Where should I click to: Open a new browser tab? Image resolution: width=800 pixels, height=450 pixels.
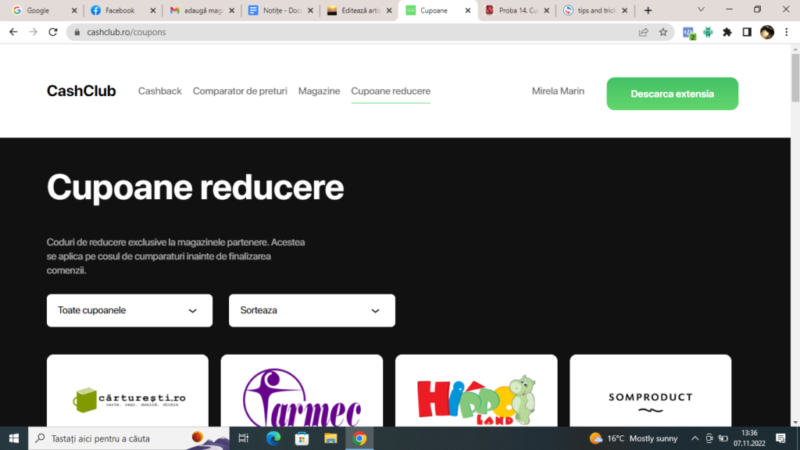tap(648, 10)
